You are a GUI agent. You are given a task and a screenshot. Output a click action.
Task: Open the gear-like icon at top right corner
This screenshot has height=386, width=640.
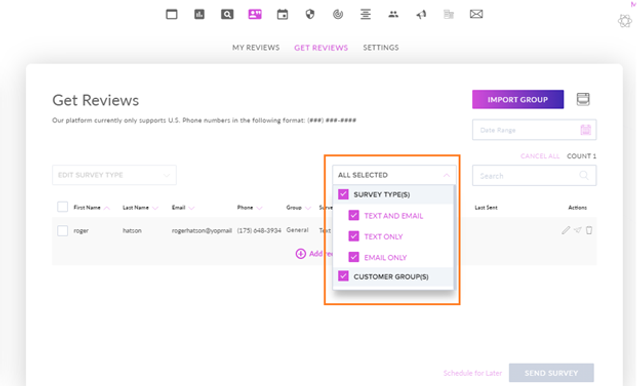click(x=625, y=20)
